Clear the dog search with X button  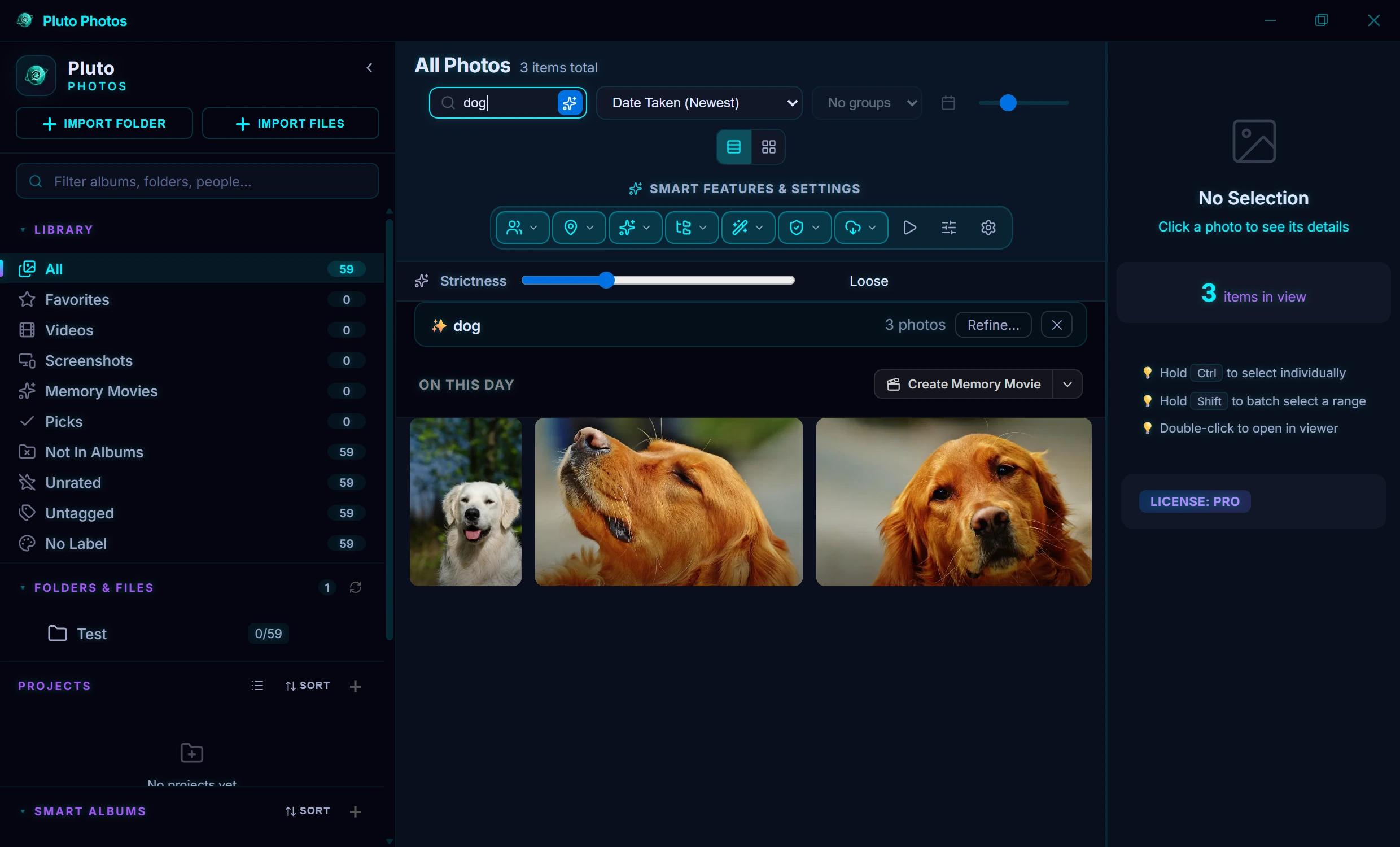(1056, 325)
